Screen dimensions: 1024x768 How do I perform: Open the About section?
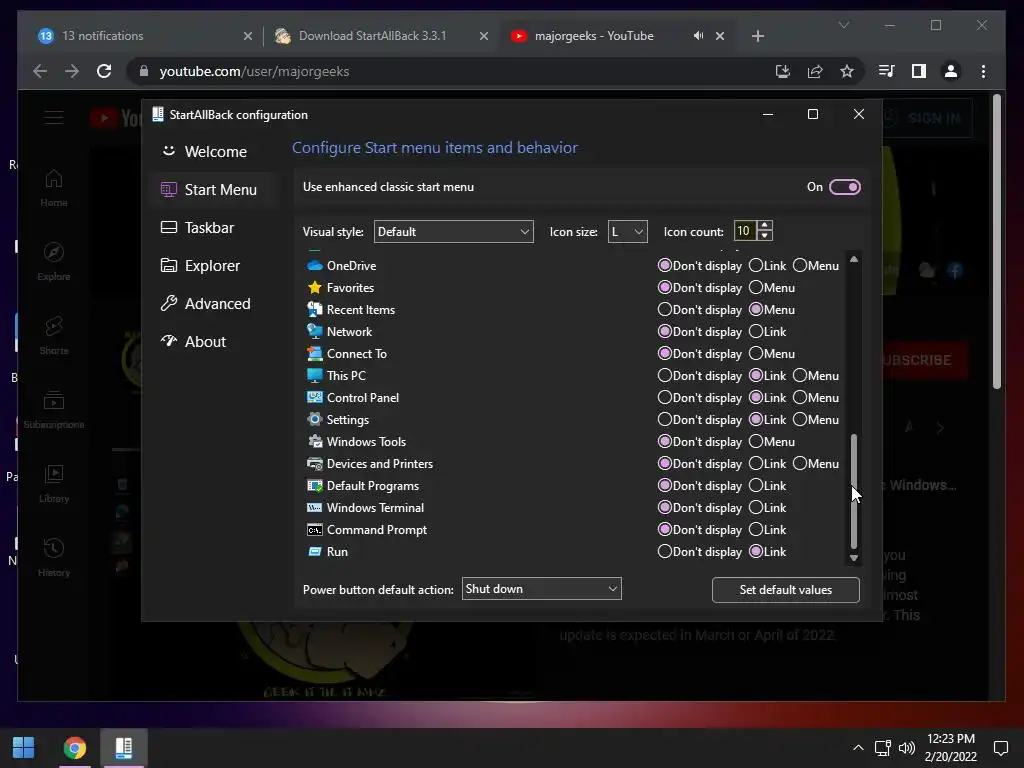coord(215,342)
